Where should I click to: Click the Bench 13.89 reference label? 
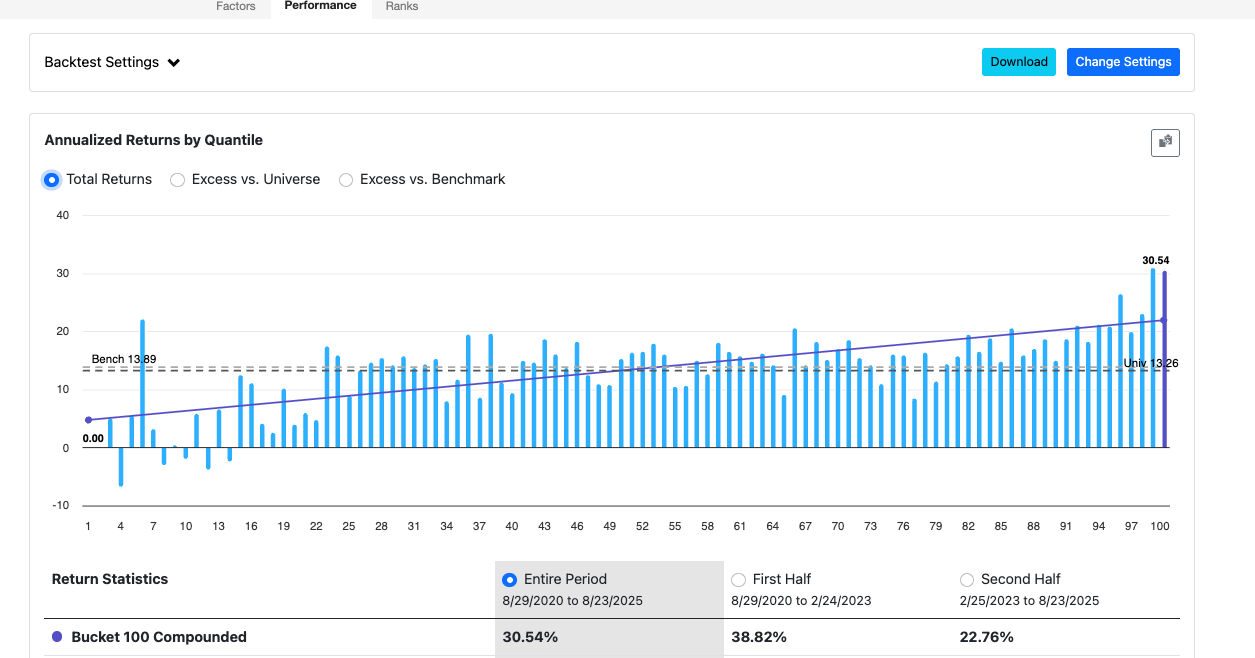124,359
